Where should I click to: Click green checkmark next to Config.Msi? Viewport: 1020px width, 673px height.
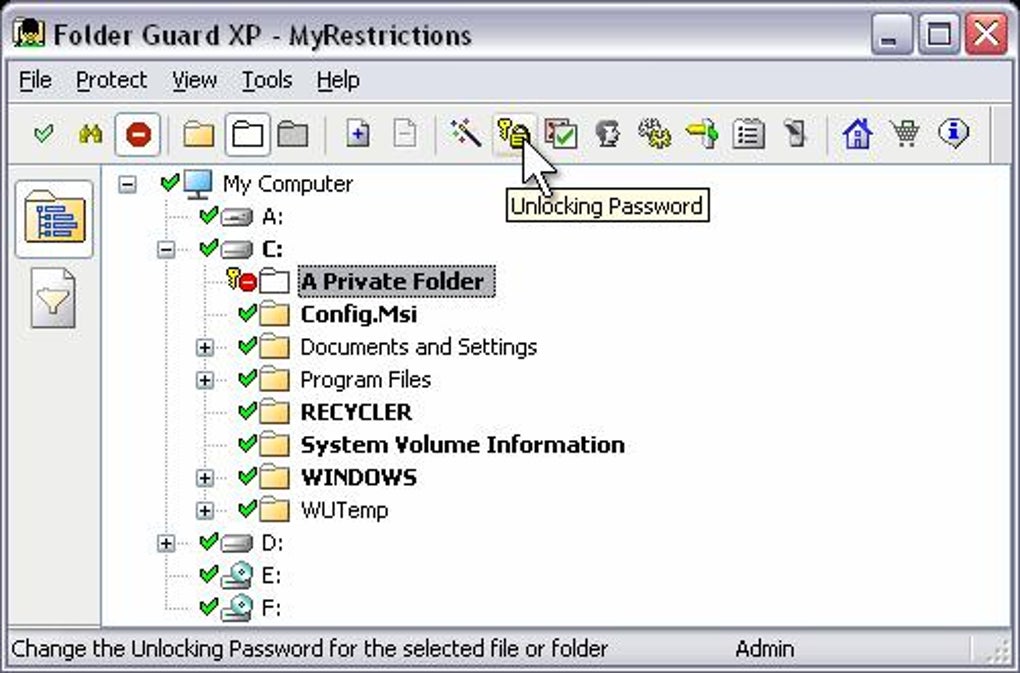tap(247, 313)
